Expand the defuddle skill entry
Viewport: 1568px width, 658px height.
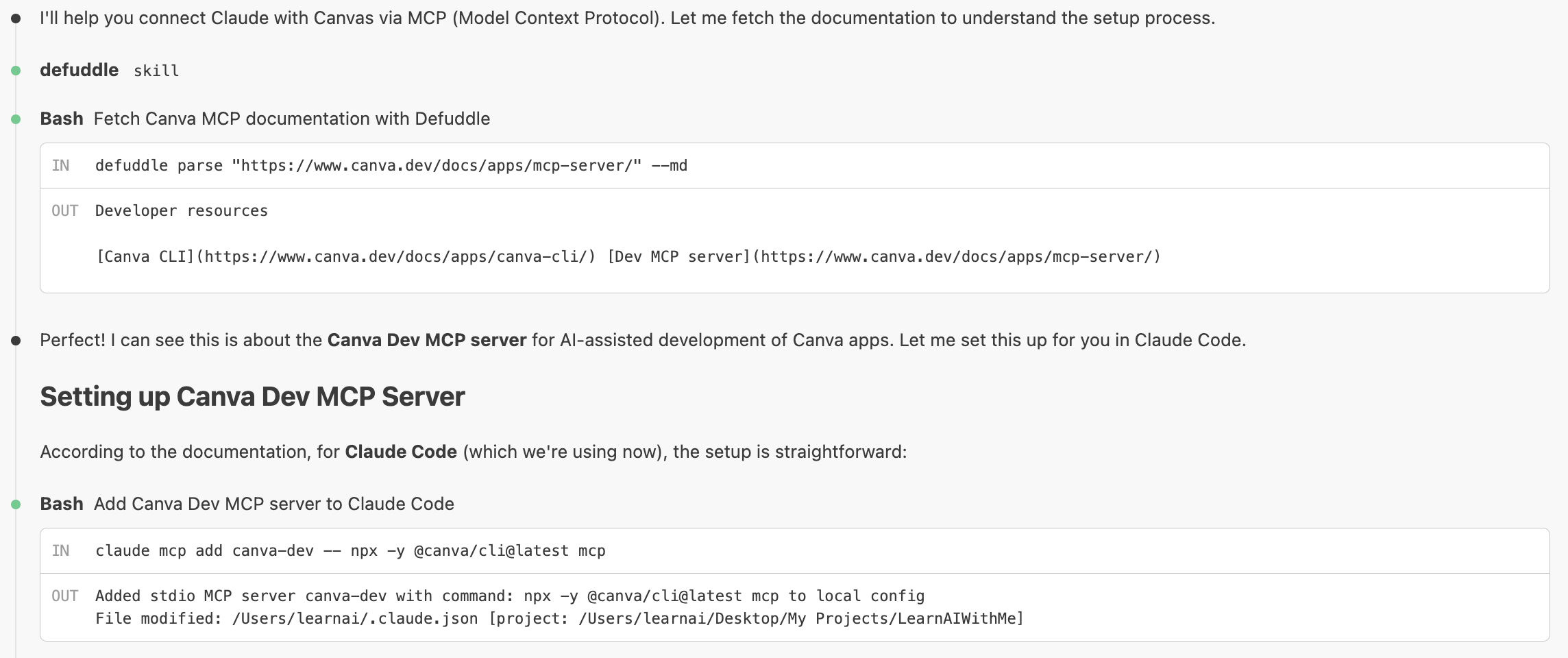(79, 70)
